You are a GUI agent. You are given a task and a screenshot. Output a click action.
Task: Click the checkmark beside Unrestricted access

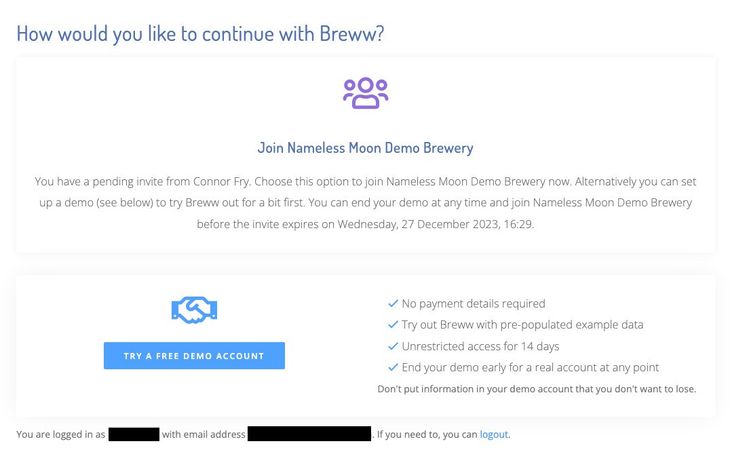tap(392, 346)
